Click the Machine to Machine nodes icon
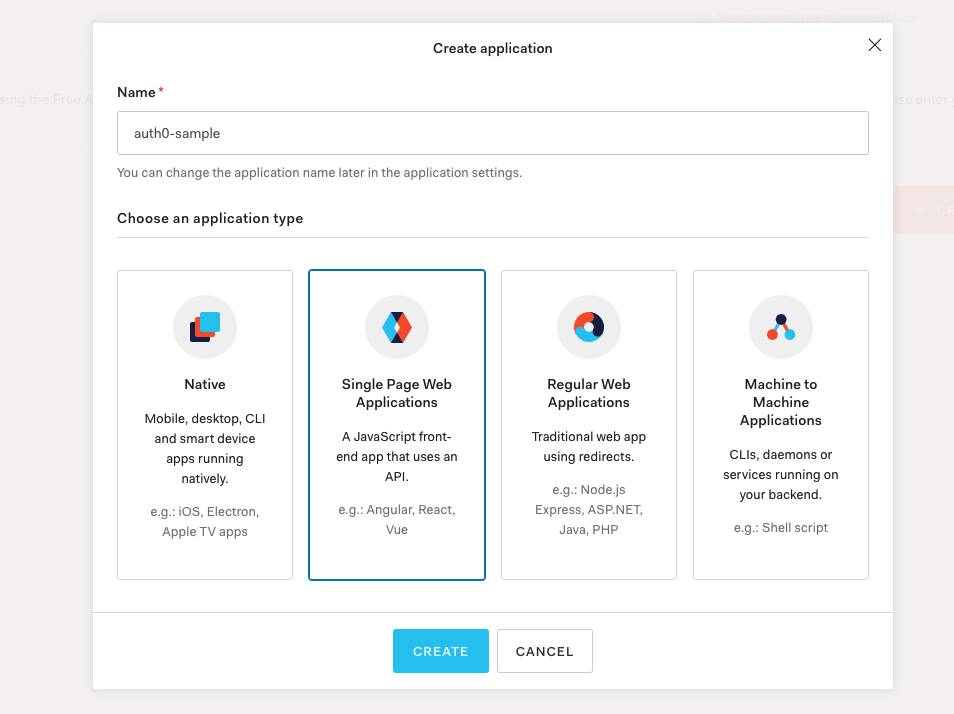Viewport: 954px width, 714px height. tap(781, 327)
